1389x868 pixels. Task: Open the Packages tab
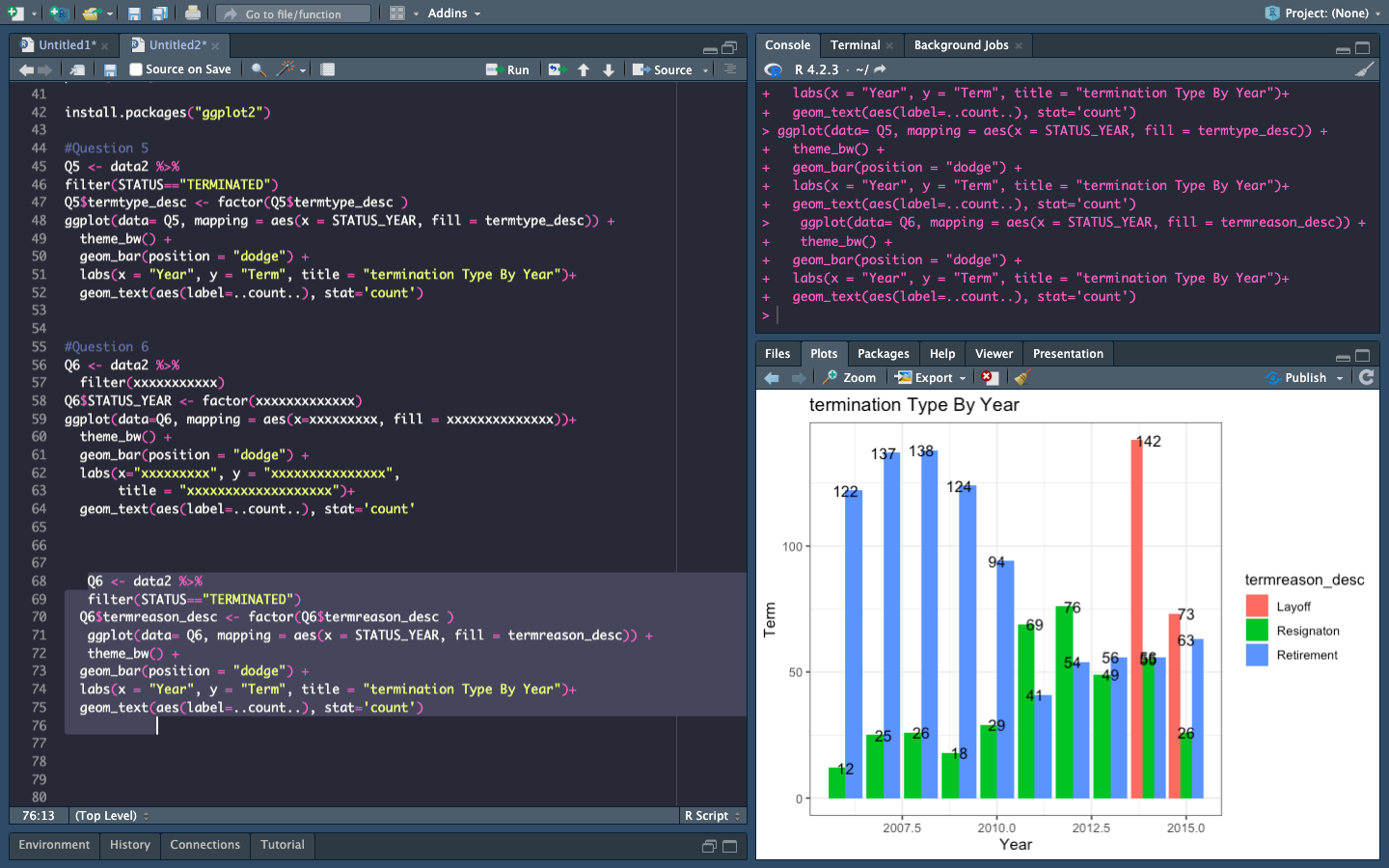coord(883,354)
